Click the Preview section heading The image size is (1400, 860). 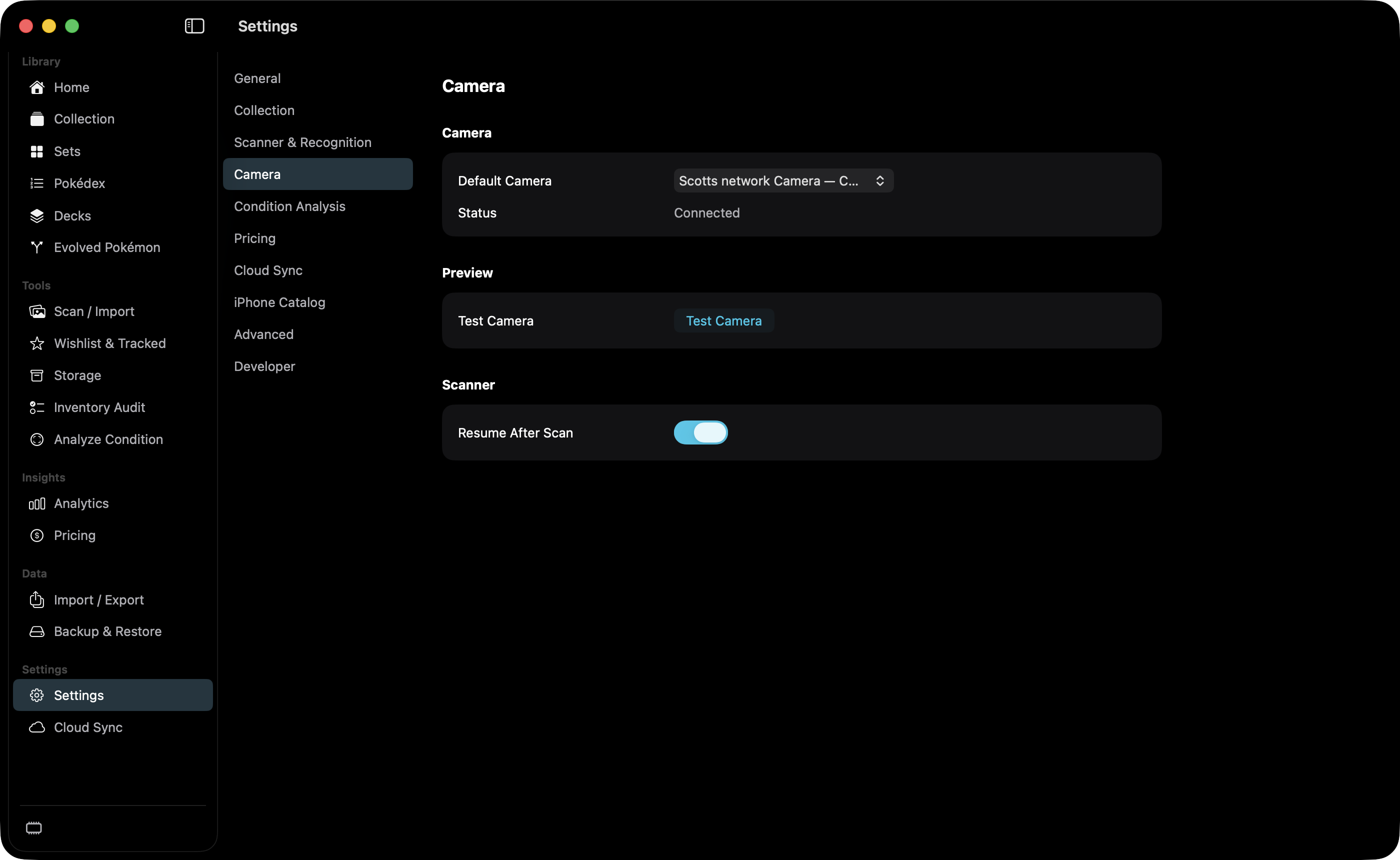tap(467, 273)
